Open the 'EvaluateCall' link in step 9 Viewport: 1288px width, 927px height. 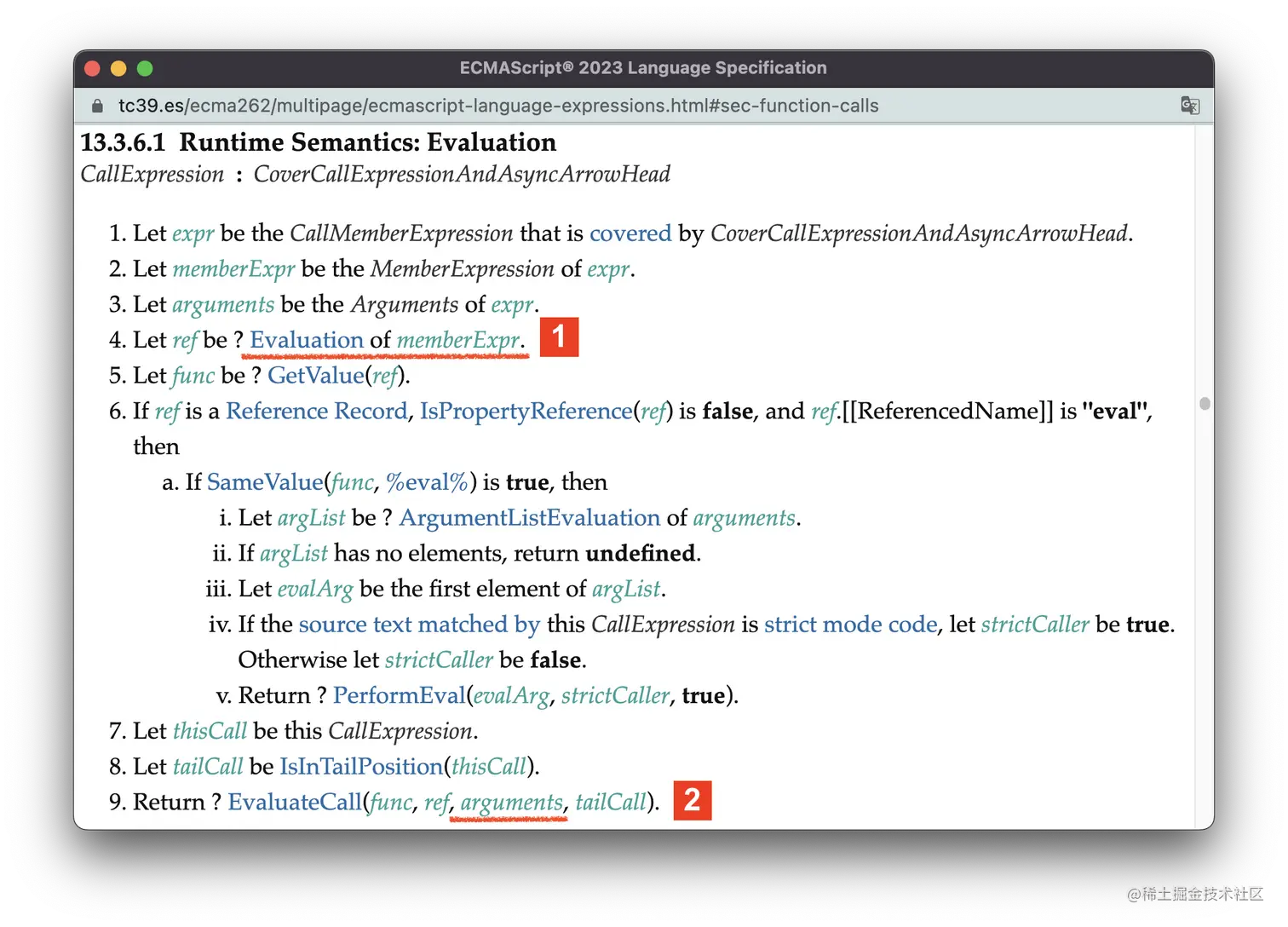(x=295, y=803)
